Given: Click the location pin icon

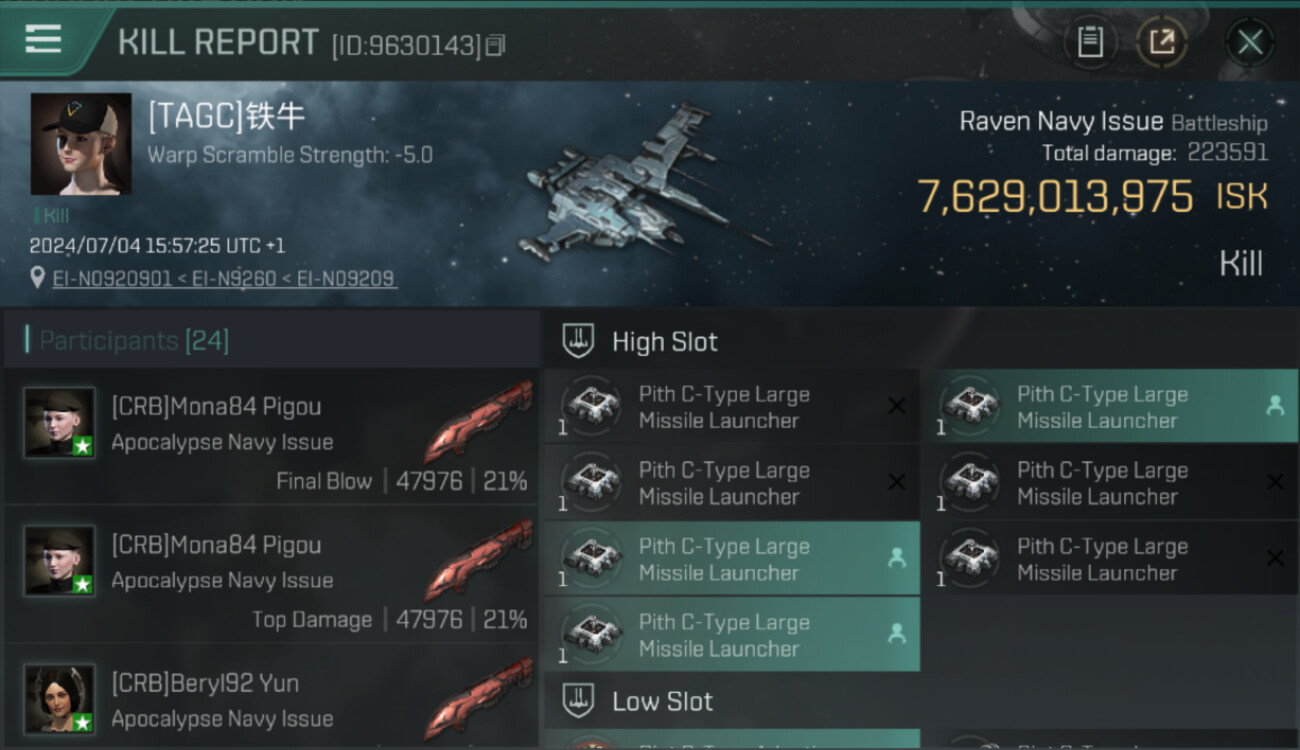Looking at the screenshot, I should coord(38,278).
